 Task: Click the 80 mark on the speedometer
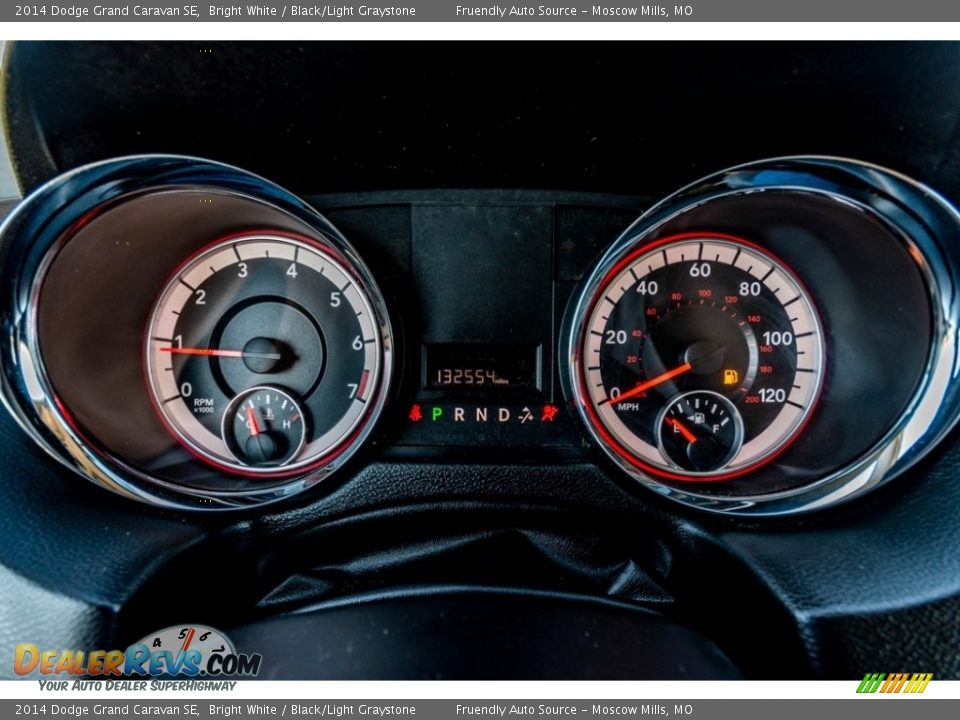pos(749,288)
